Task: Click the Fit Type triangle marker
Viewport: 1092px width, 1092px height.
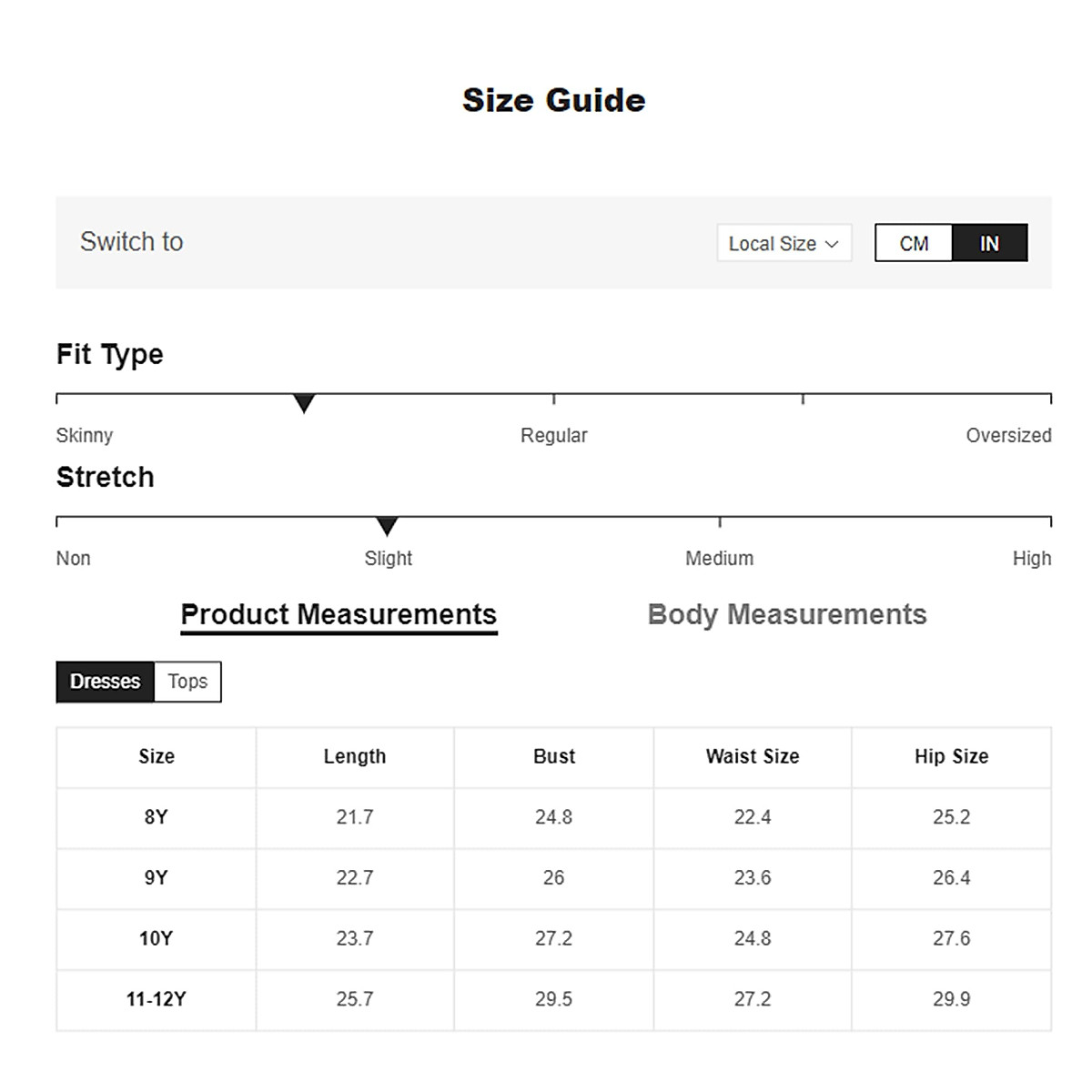Action: click(304, 403)
